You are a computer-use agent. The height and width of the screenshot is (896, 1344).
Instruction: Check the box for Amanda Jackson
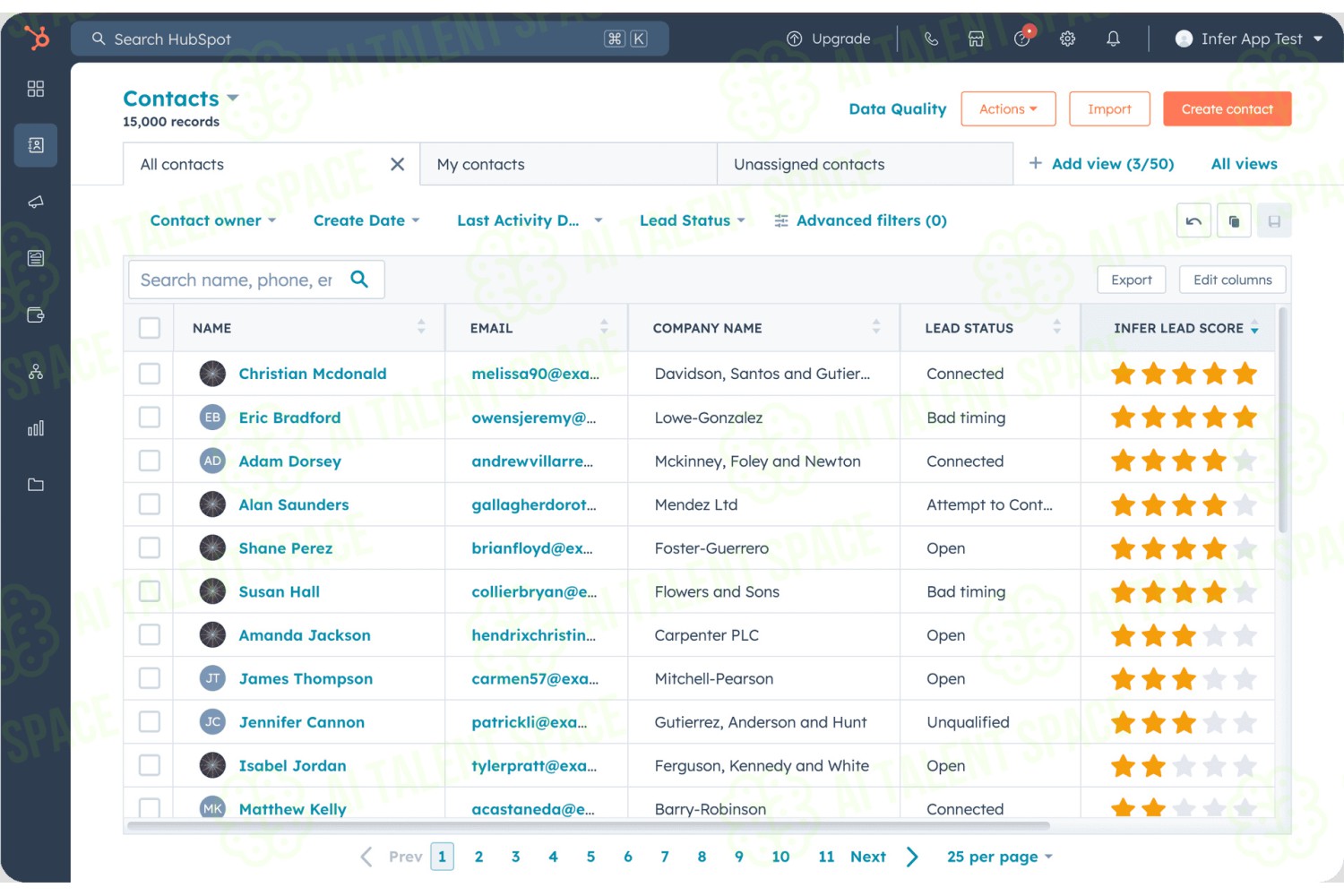coord(150,635)
